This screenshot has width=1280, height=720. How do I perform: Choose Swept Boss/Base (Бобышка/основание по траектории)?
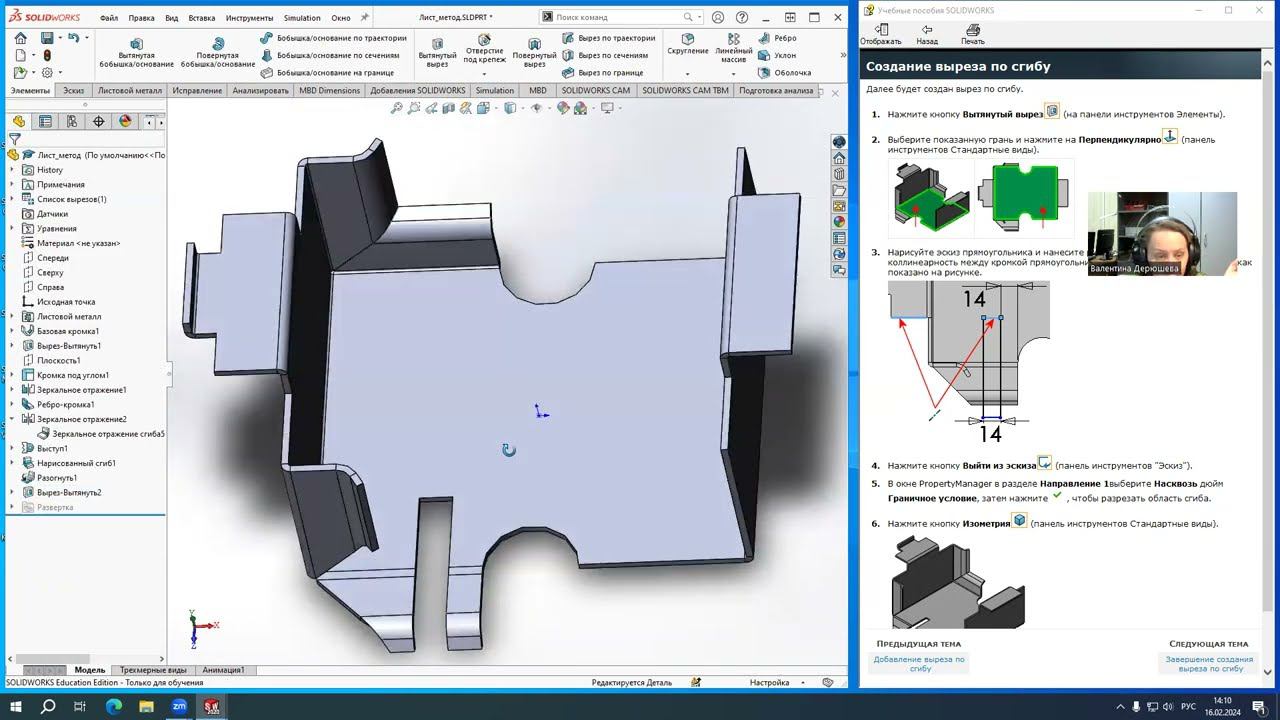pyautogui.click(x=333, y=38)
